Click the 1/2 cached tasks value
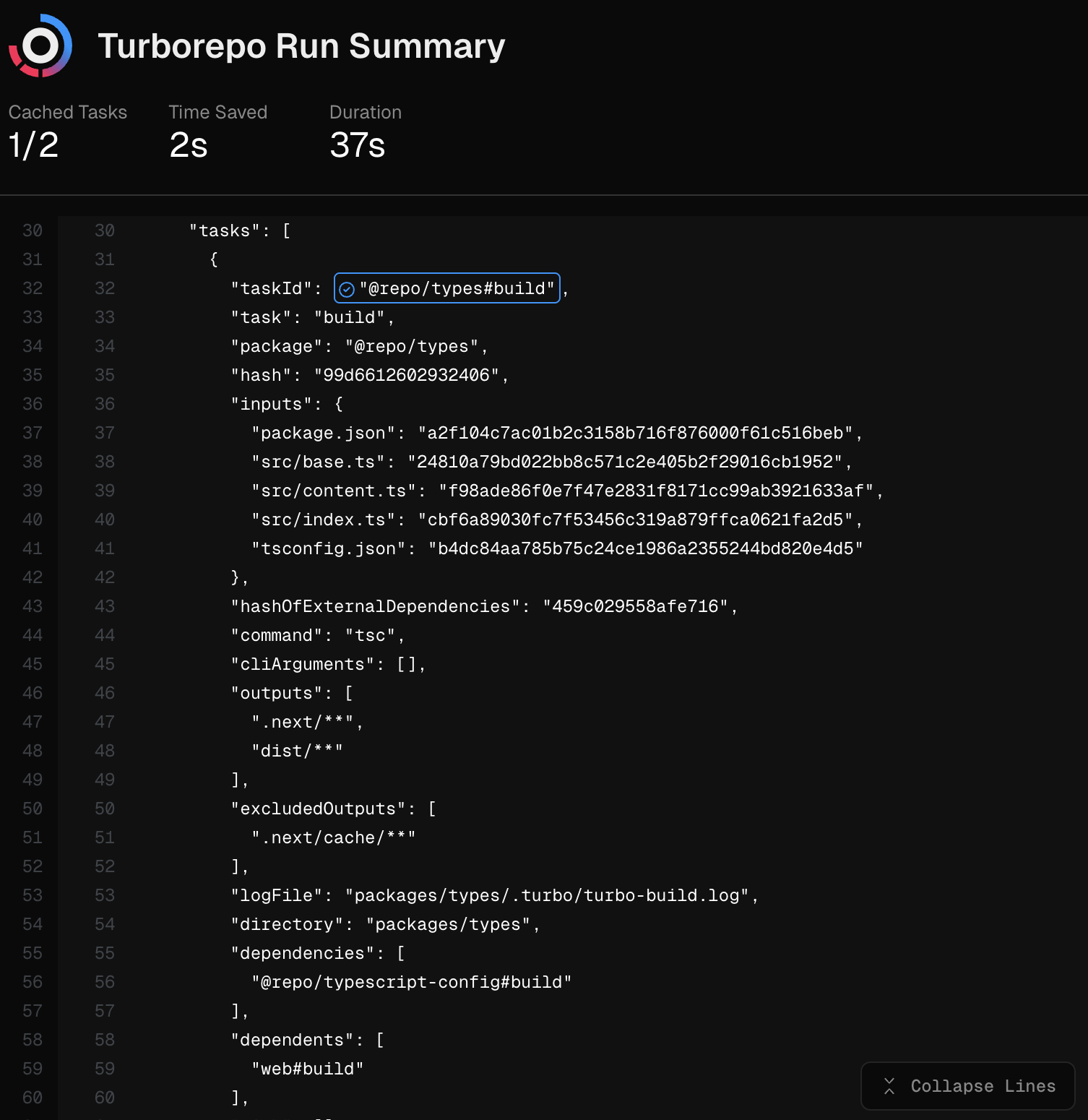This screenshot has height=1120, width=1088. click(33, 145)
